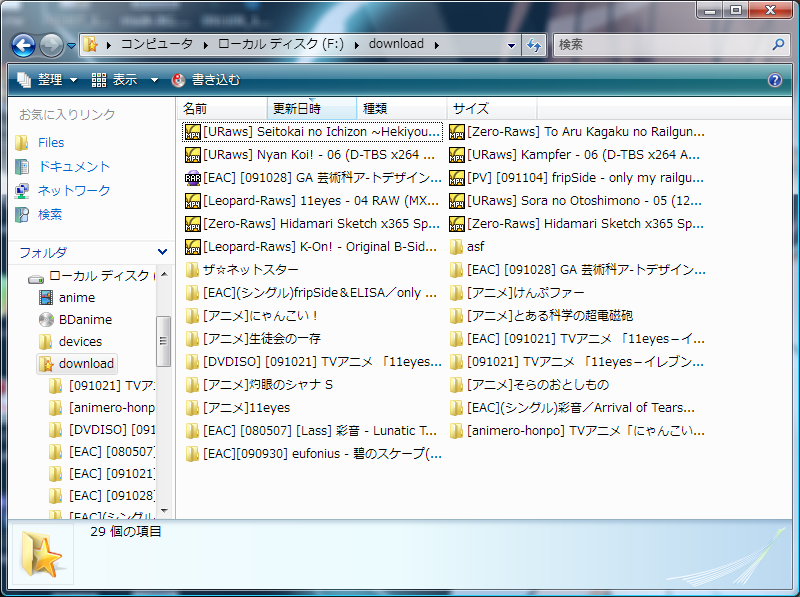Select [animero-honp folder in tree
This screenshot has height=597, width=800.
click(x=102, y=408)
